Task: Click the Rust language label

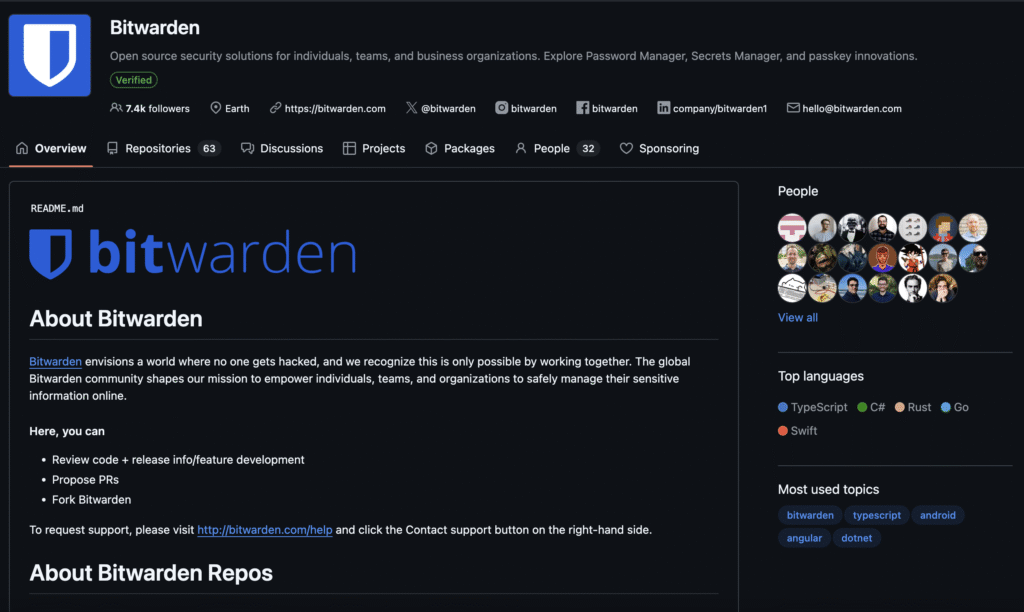Action: (919, 407)
